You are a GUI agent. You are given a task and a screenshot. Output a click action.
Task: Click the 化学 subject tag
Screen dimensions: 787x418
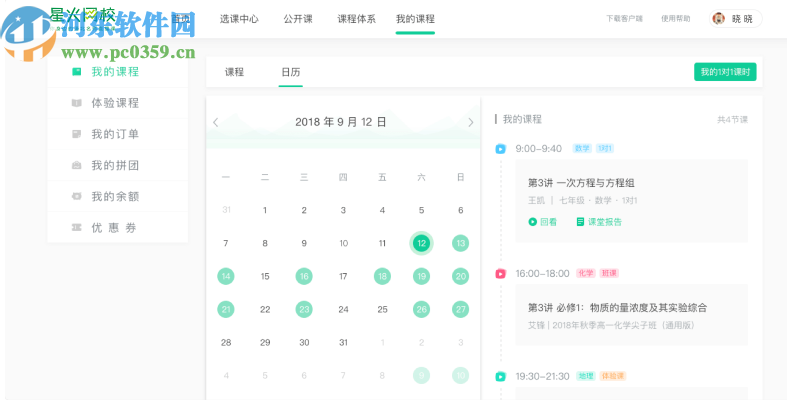[x=585, y=273]
